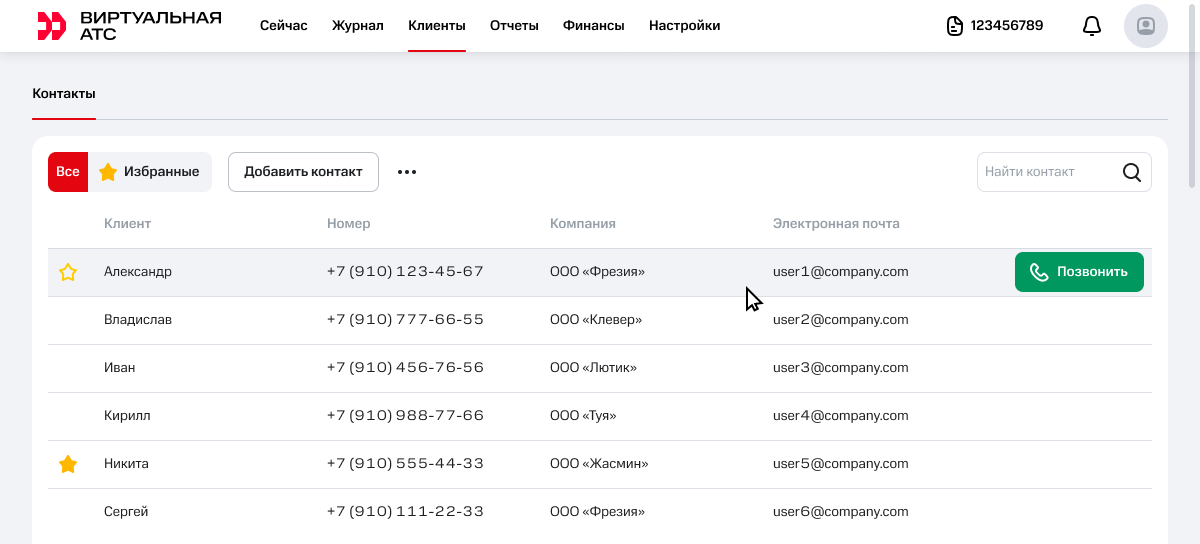Open the Журнал section
1200x544 pixels.
point(357,26)
